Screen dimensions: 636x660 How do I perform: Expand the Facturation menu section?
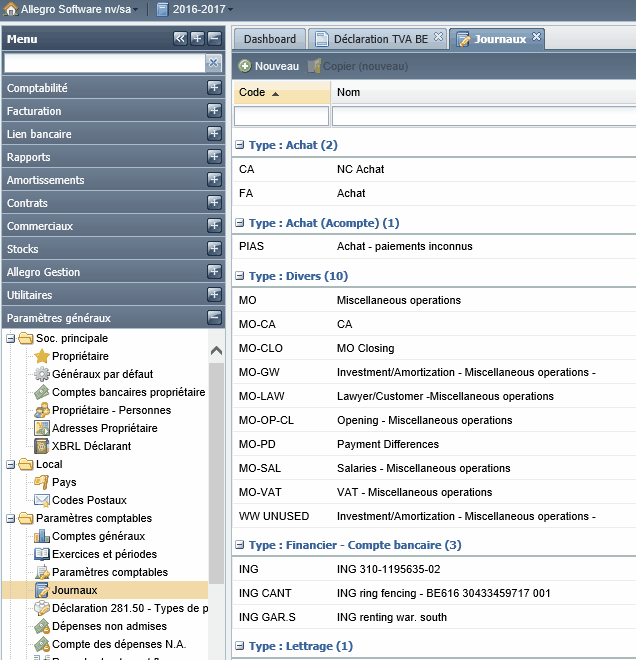[214, 111]
